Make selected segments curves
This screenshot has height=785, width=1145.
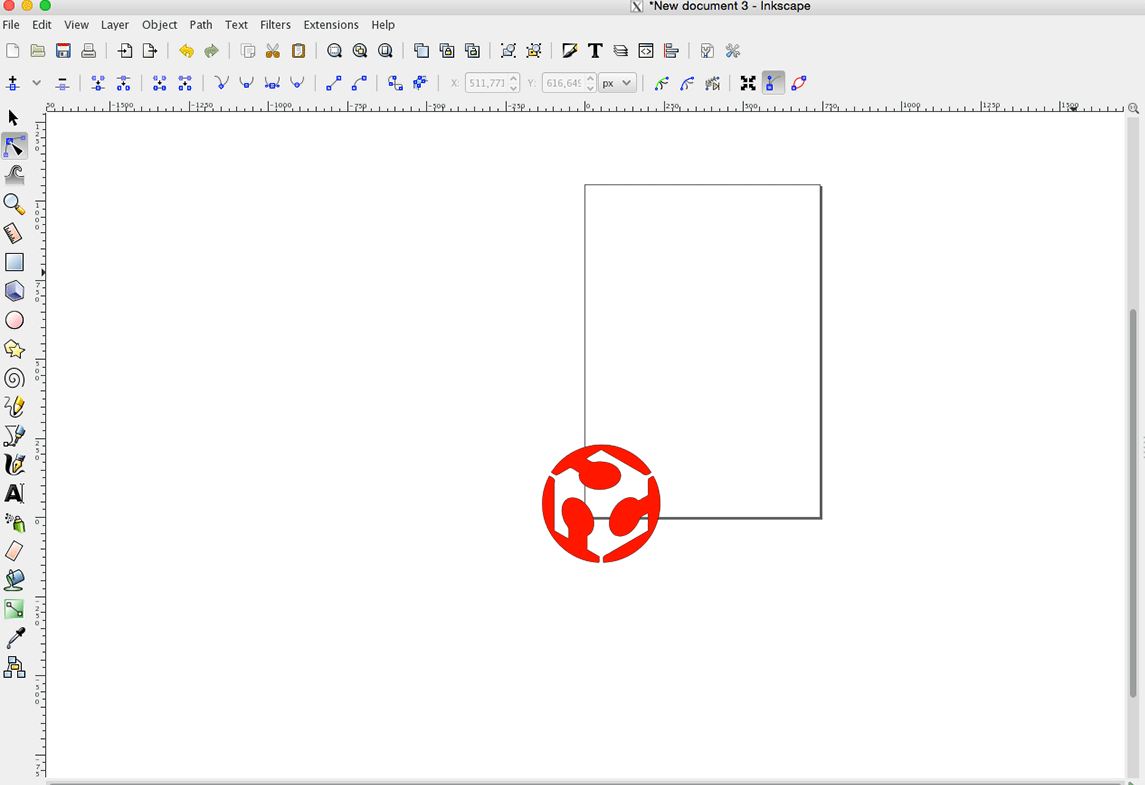pos(359,83)
